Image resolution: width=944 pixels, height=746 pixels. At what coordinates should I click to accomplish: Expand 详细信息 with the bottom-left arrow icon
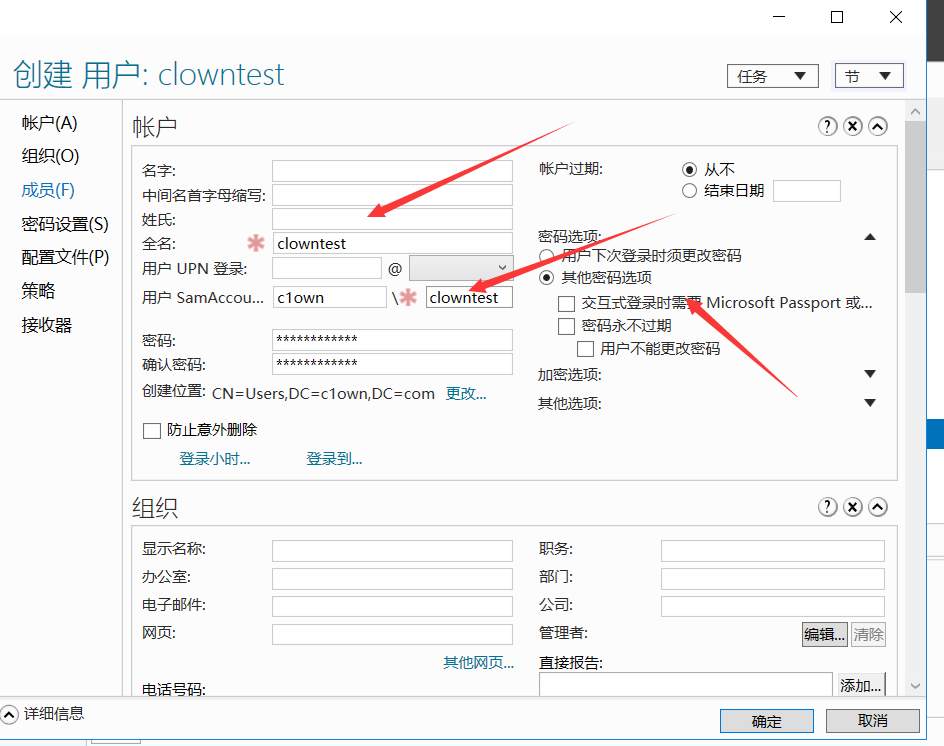[x=10, y=714]
